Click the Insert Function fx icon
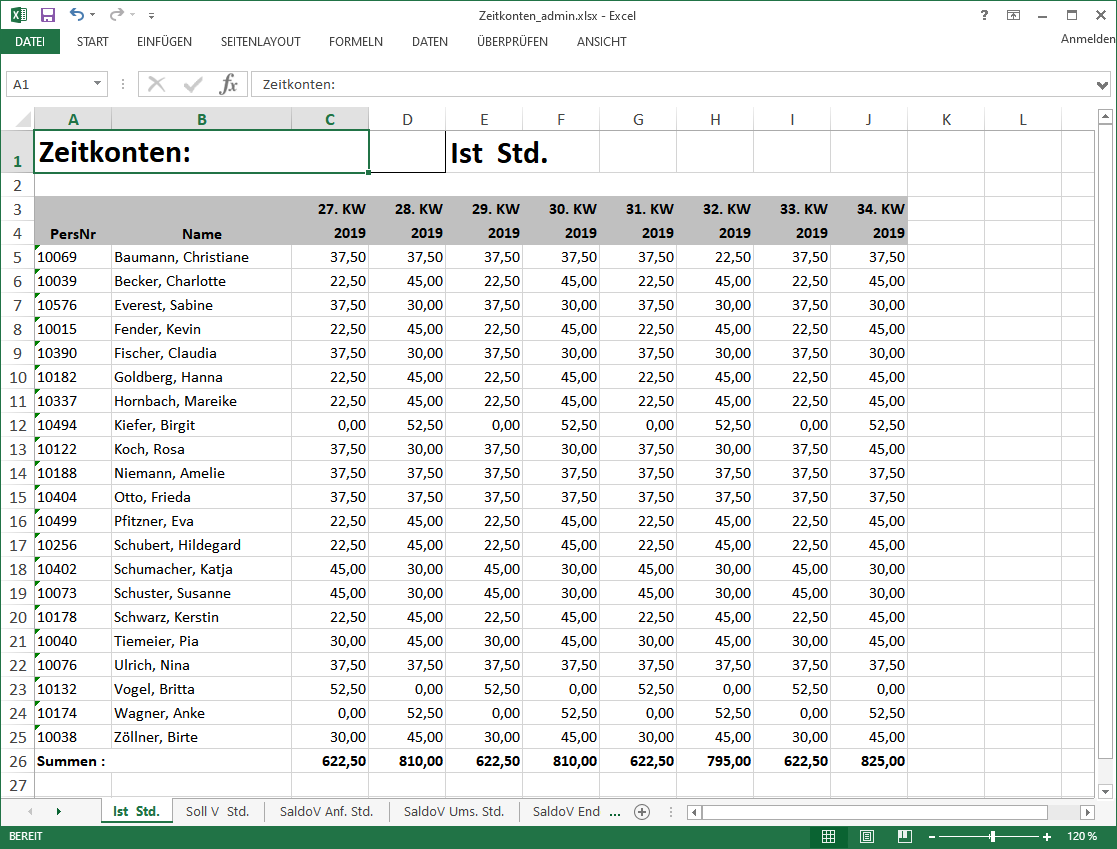The height and width of the screenshot is (849, 1117). point(229,85)
